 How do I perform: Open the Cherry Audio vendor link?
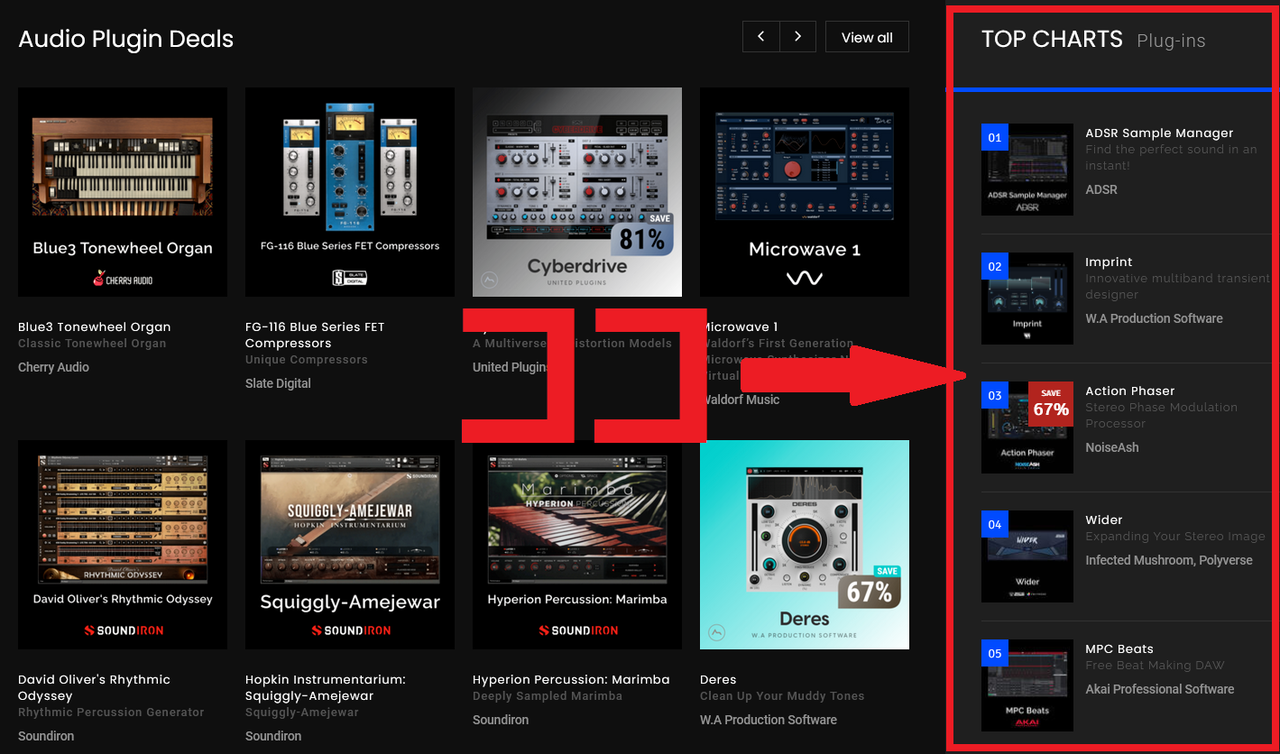[53, 367]
